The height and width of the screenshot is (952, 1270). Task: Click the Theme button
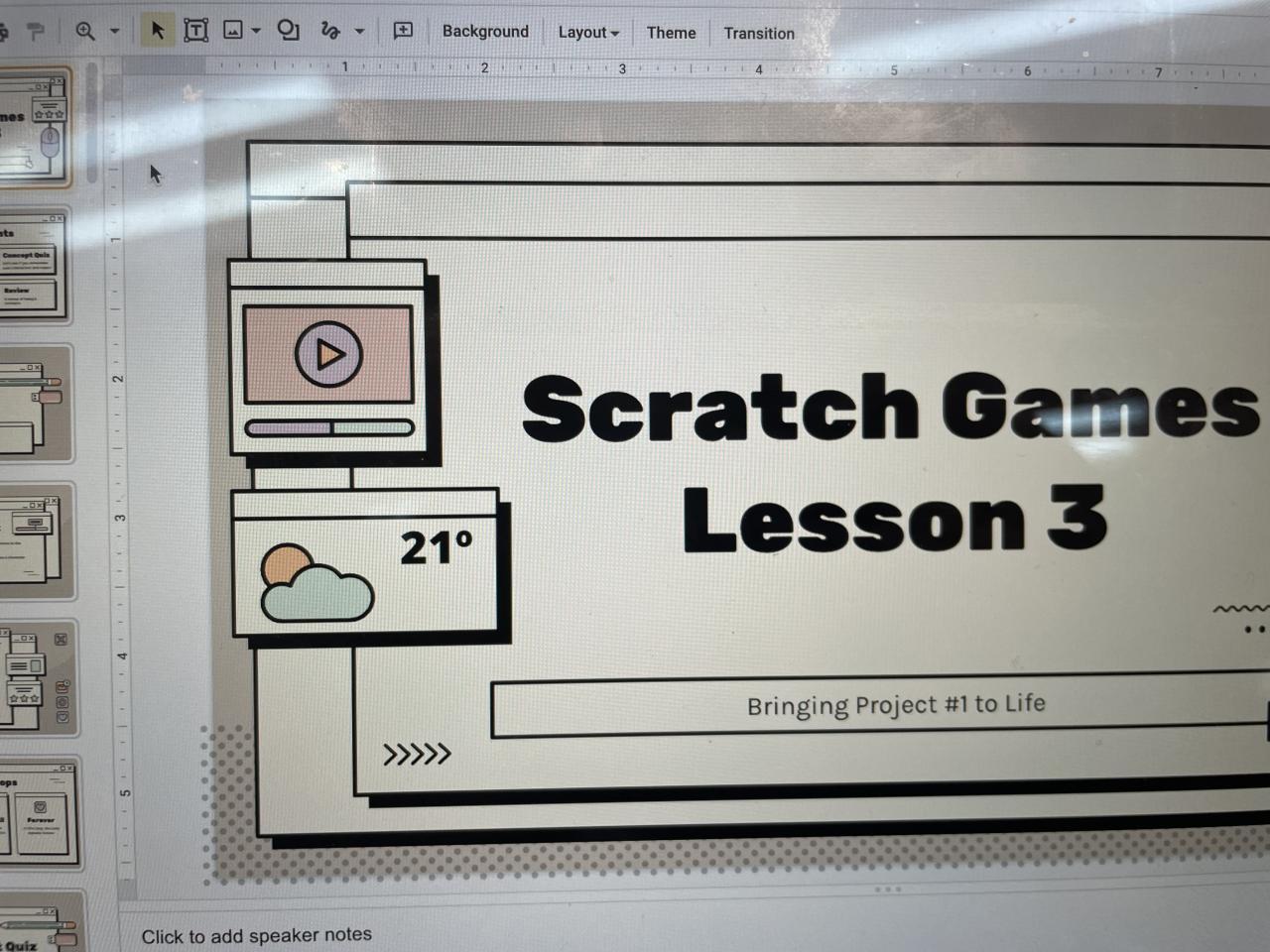(x=672, y=33)
